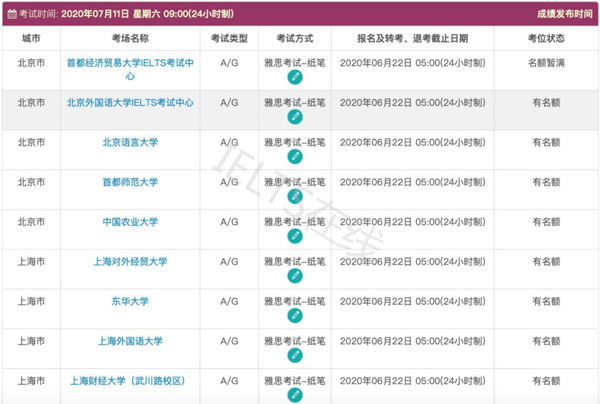Open the 东华大学 test center link
Image resolution: width=600 pixels, height=404 pixels.
pos(130,301)
